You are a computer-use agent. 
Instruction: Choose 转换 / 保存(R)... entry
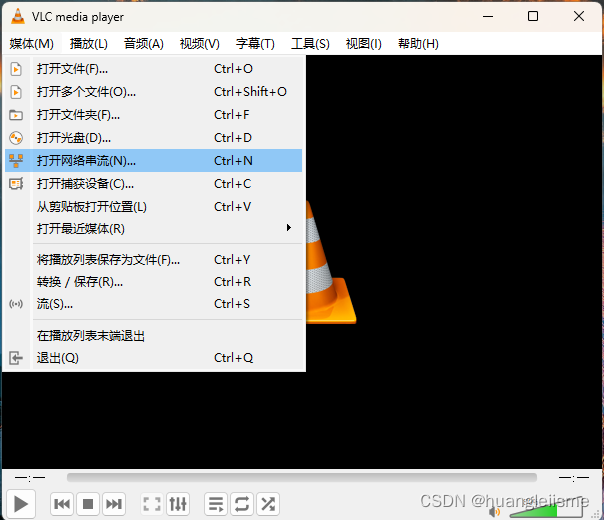[153, 282]
